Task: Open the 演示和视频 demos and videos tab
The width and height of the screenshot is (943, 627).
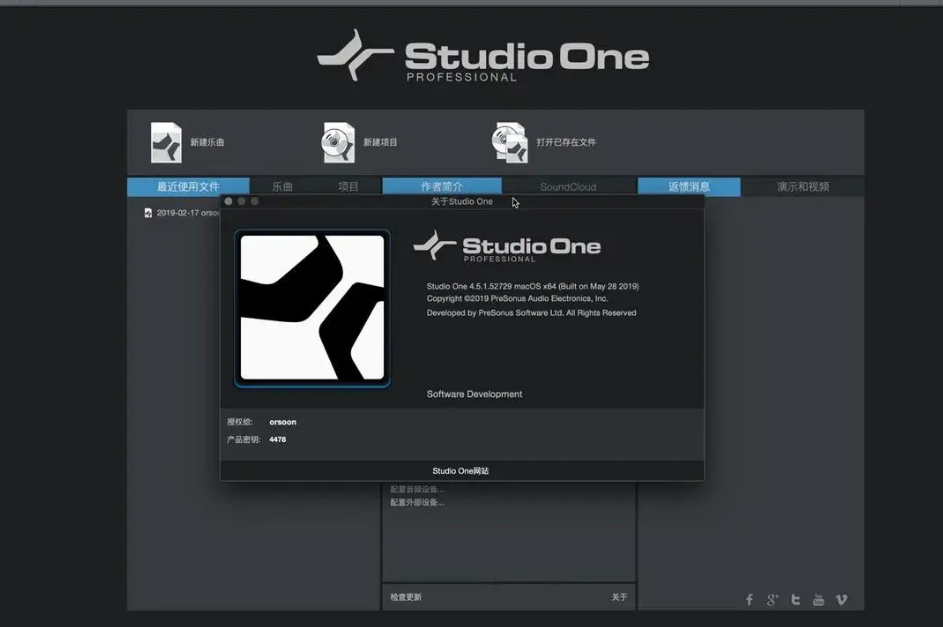Action: pyautogui.click(x=803, y=186)
